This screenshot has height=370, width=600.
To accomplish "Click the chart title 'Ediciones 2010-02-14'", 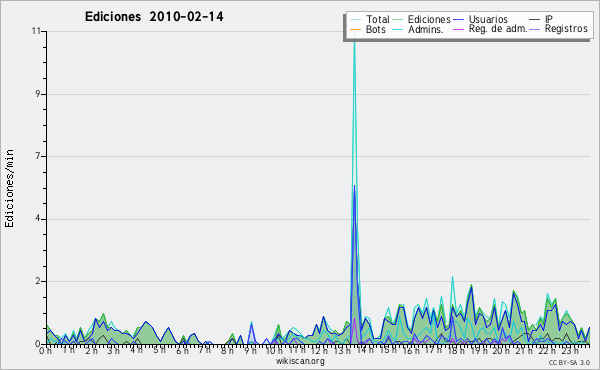I will pos(154,17).
